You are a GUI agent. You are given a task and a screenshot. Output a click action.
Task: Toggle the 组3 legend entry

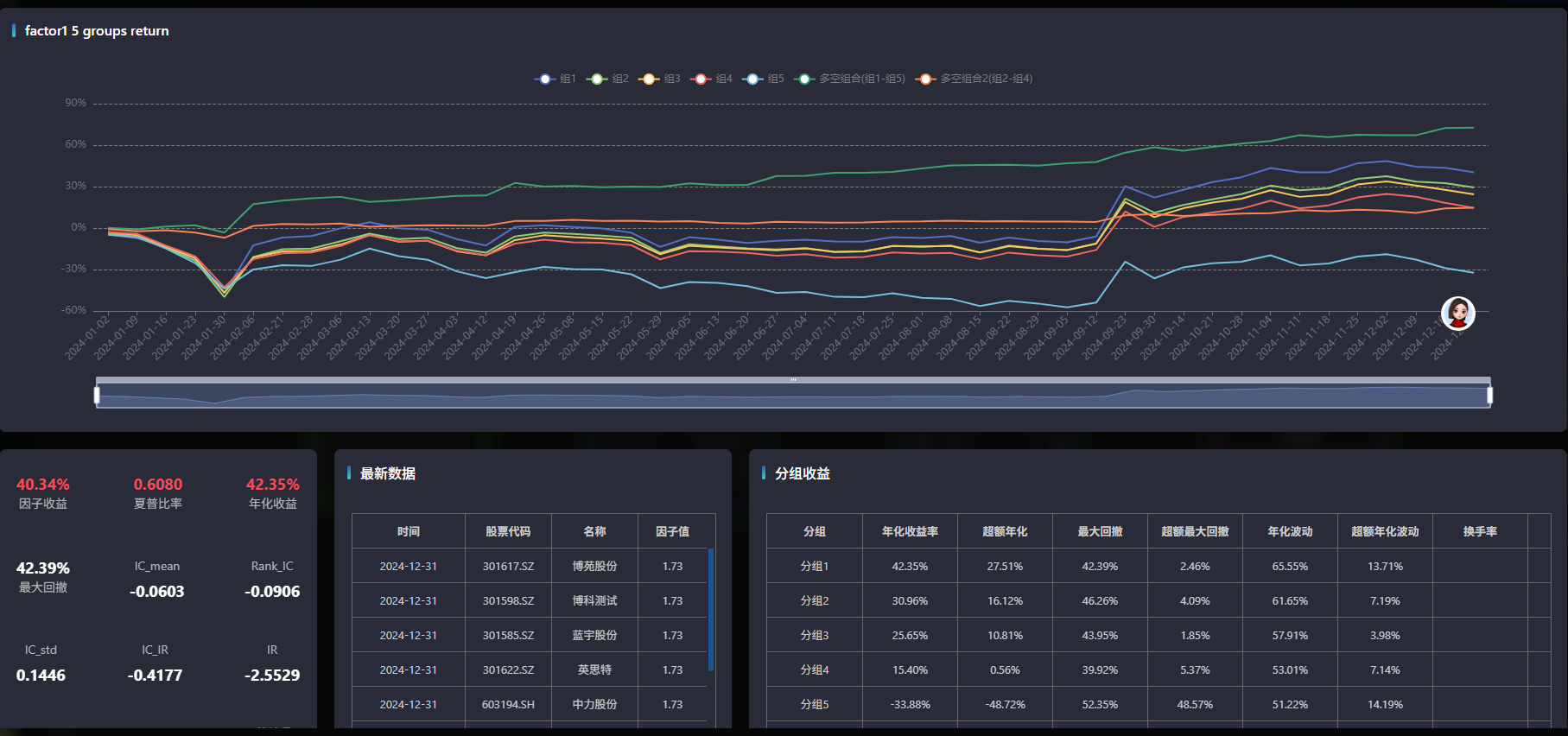(659, 79)
